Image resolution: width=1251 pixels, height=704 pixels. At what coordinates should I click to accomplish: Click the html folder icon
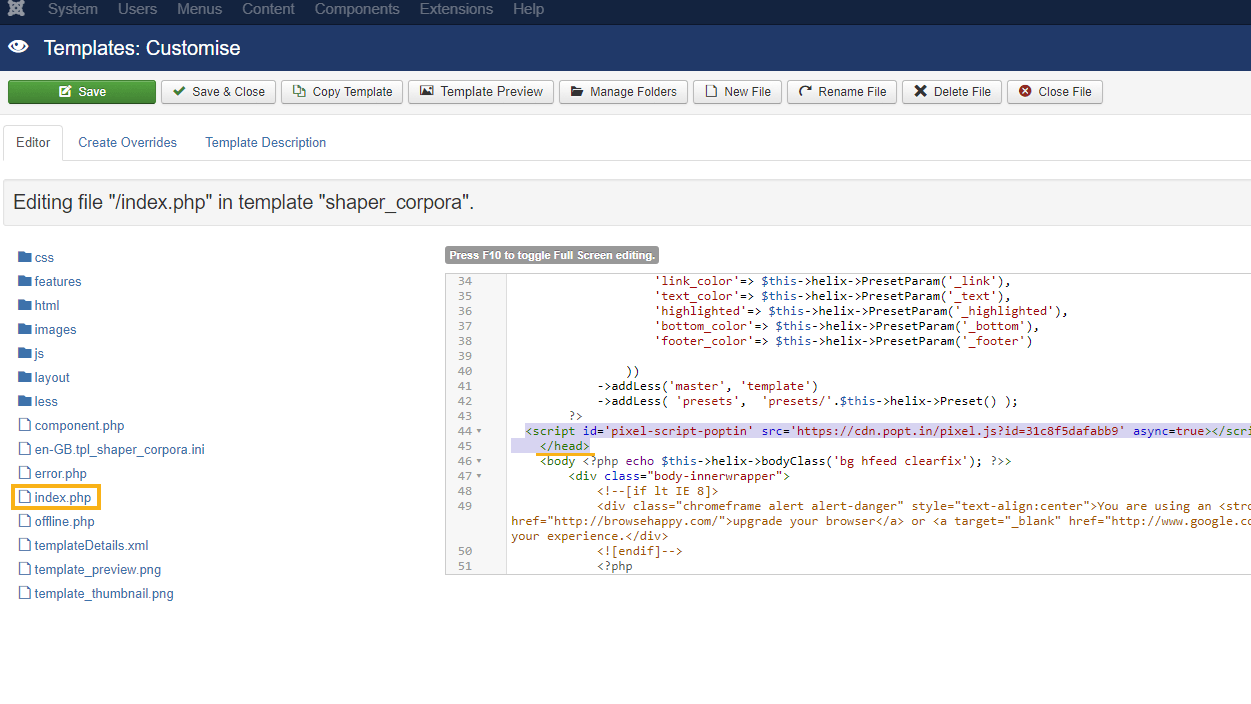(x=25, y=305)
